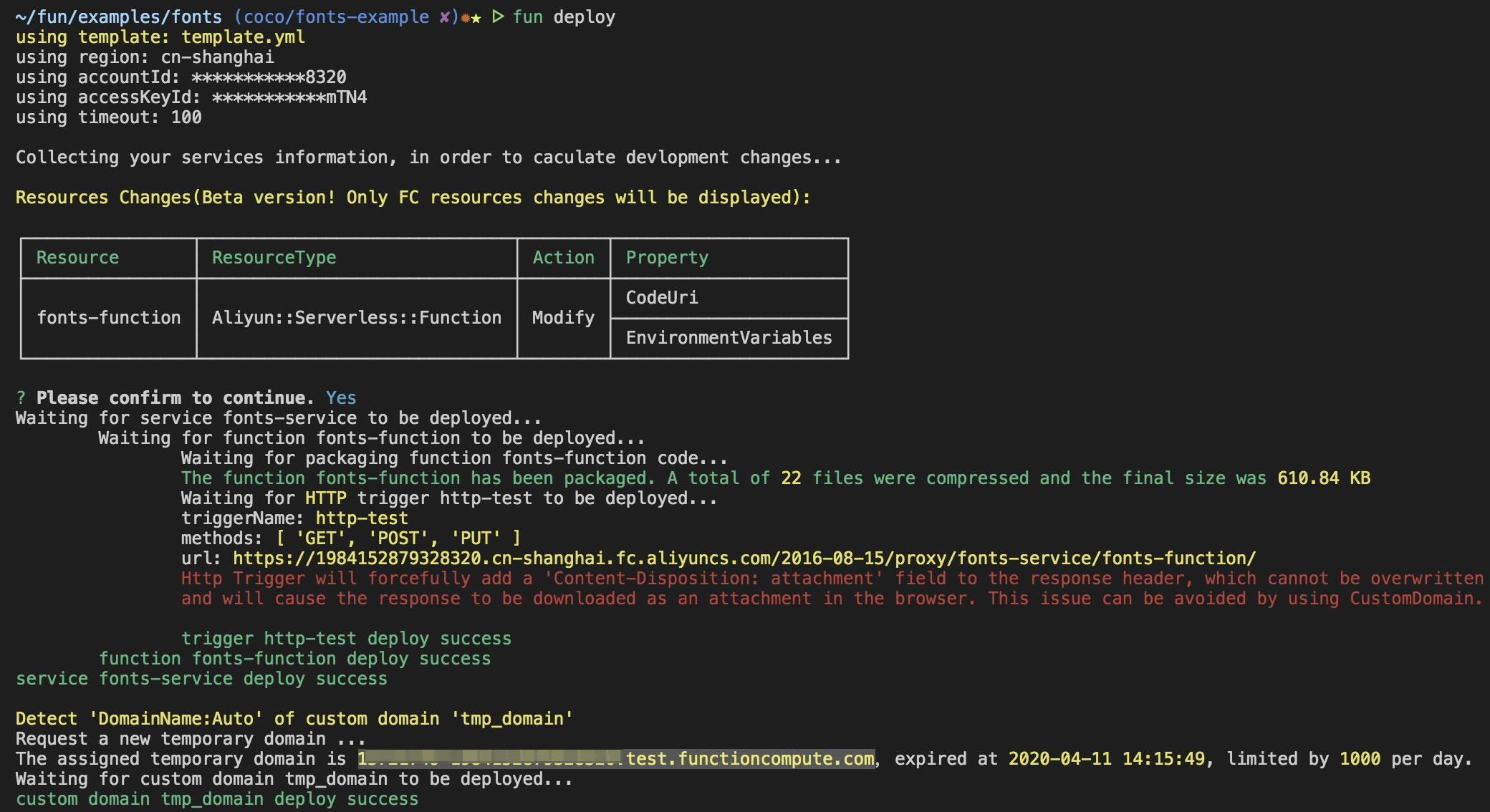Viewport: 1490px width, 812px height.
Task: Click the expiry date 2020-04-11 14:15:49
Action: 1106,759
